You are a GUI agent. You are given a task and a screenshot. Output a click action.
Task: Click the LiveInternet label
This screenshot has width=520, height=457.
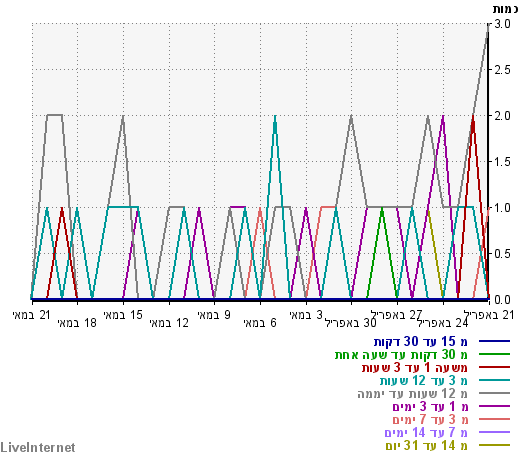(38, 447)
